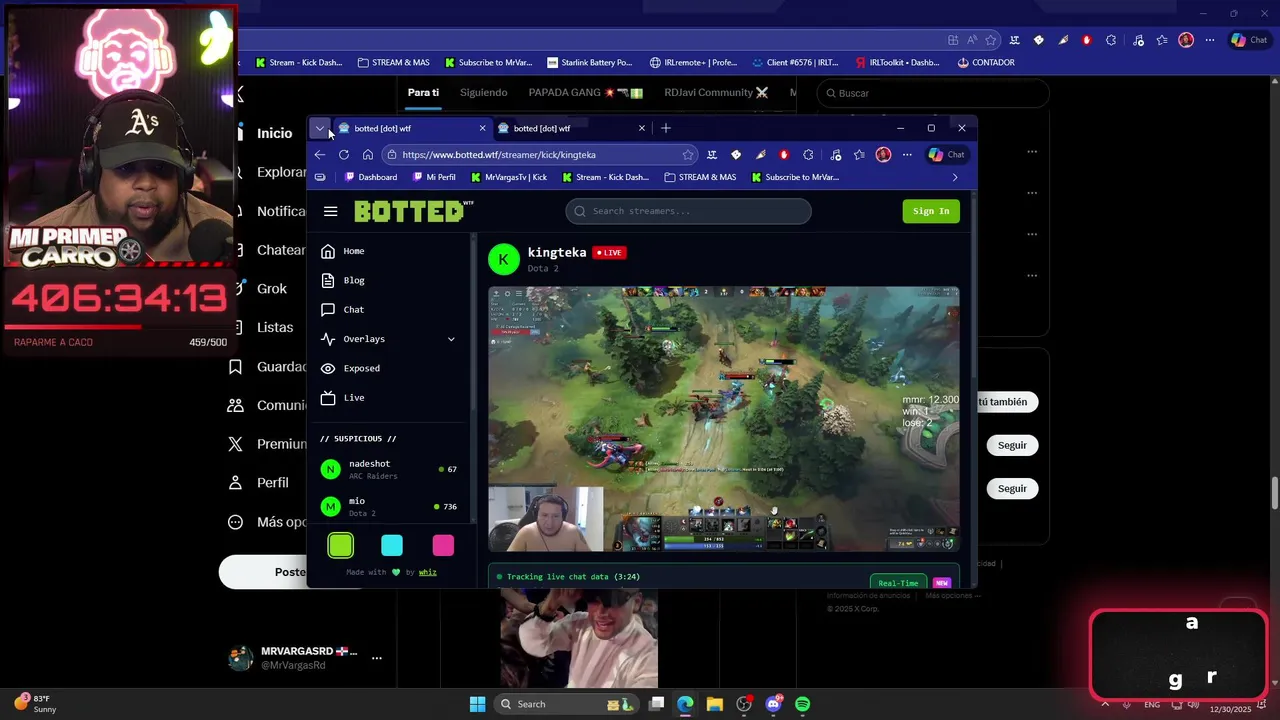Select Siguiendo tab in X window
1280x720 pixels.
coord(484,93)
